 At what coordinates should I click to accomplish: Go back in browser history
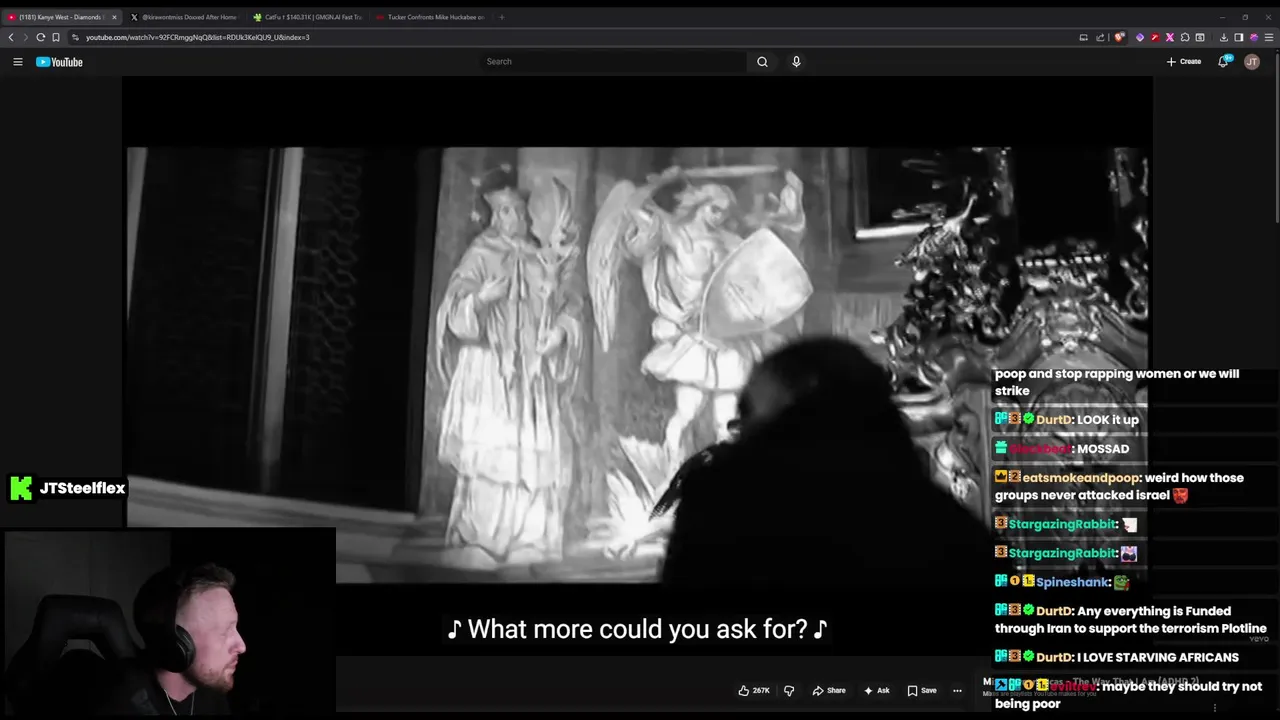11,37
